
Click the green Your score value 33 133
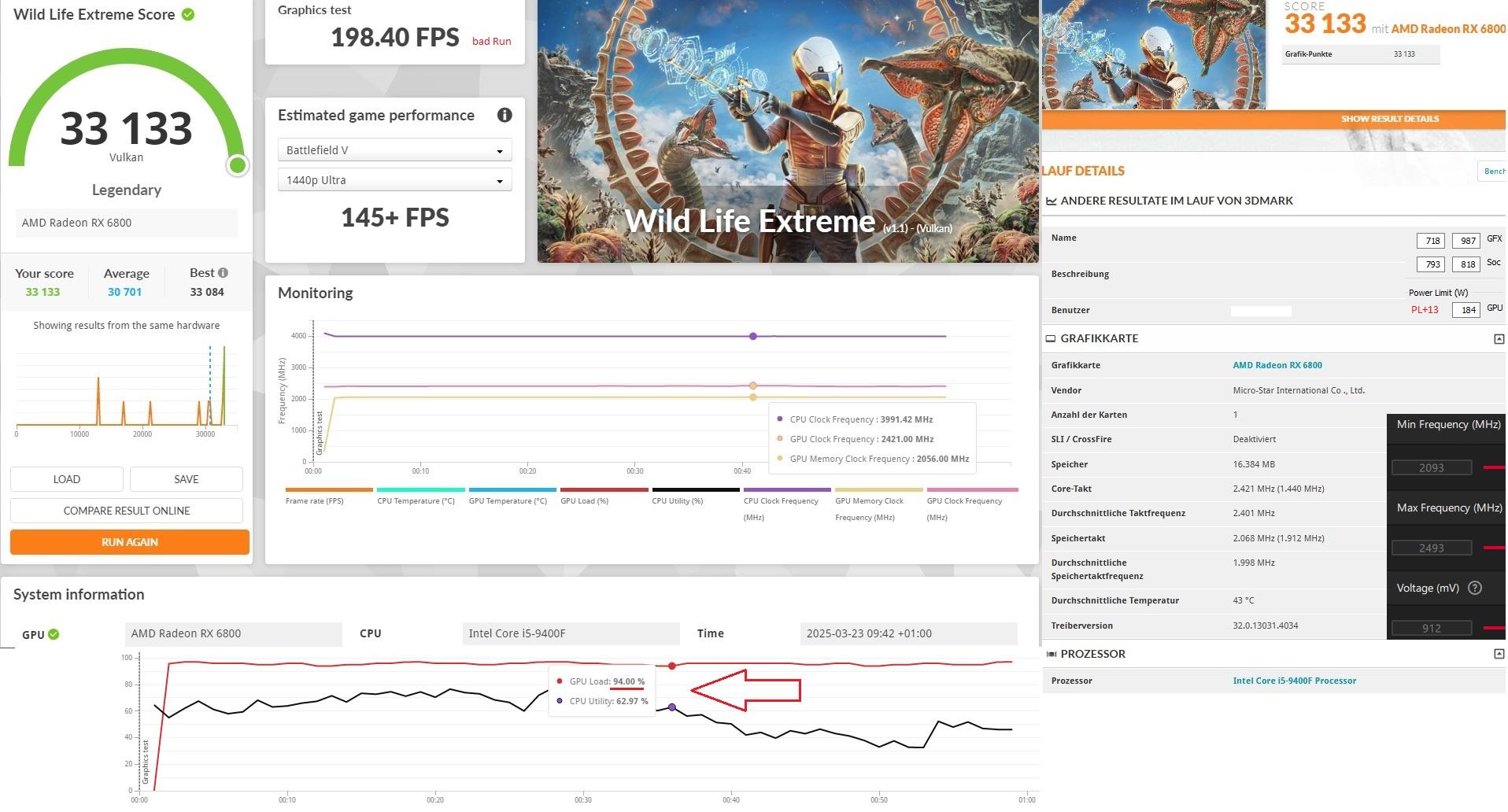[43, 292]
